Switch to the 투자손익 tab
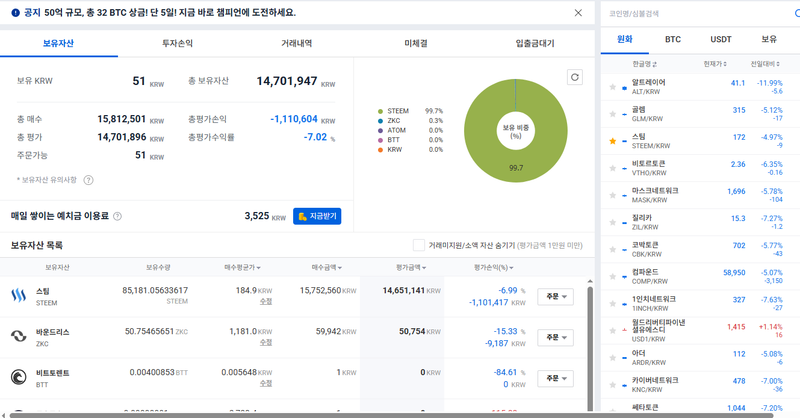This screenshot has height=418, width=800. 180,44
